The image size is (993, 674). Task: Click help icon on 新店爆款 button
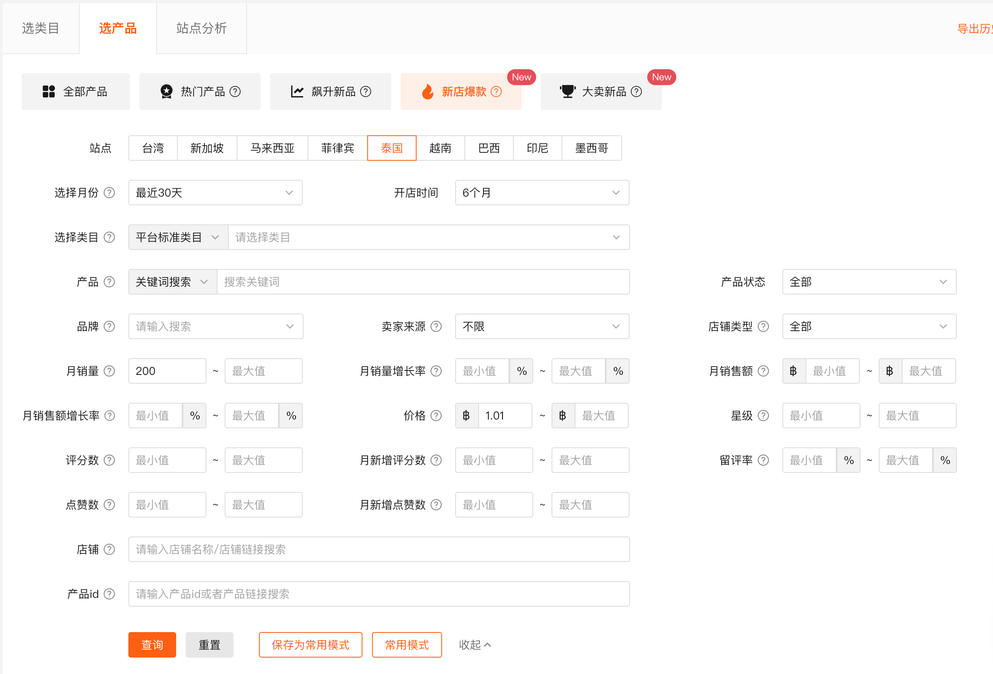(x=496, y=91)
